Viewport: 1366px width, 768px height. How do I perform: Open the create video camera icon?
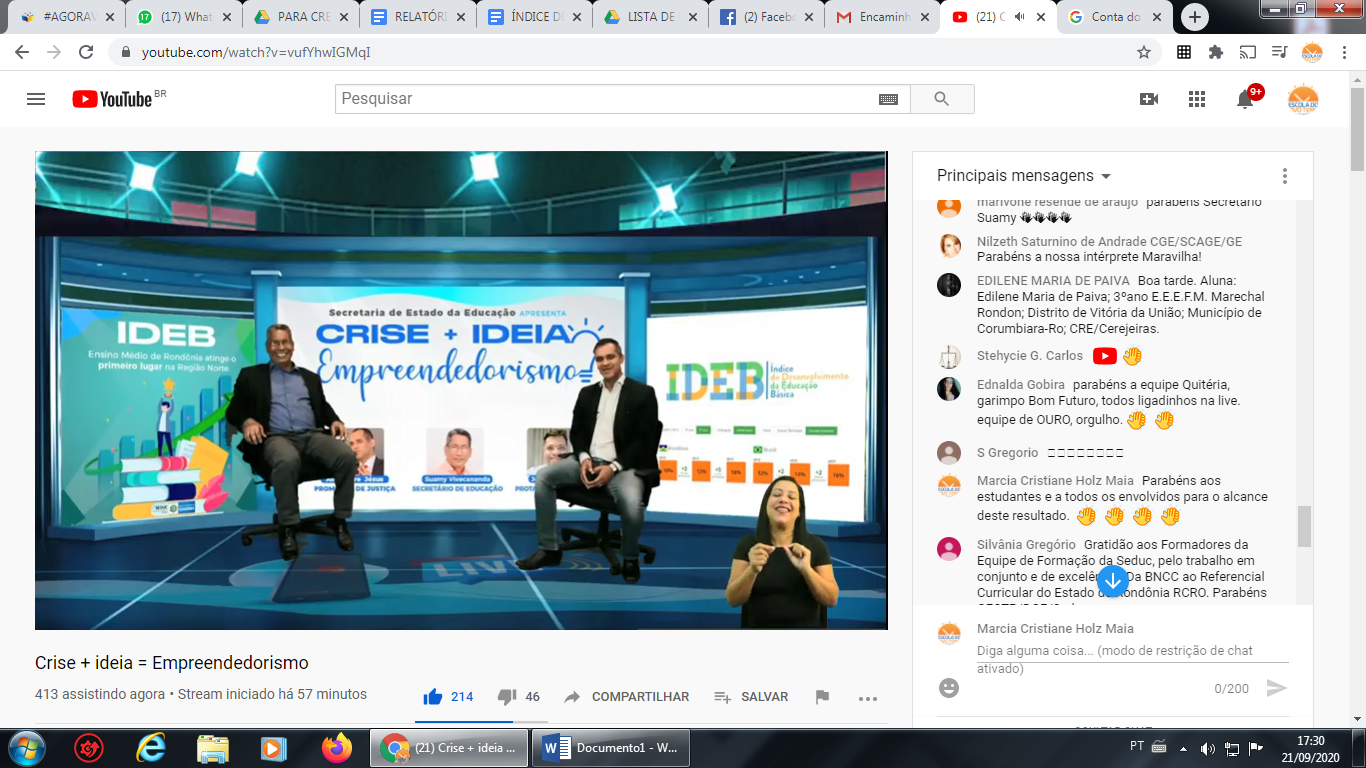[1149, 99]
